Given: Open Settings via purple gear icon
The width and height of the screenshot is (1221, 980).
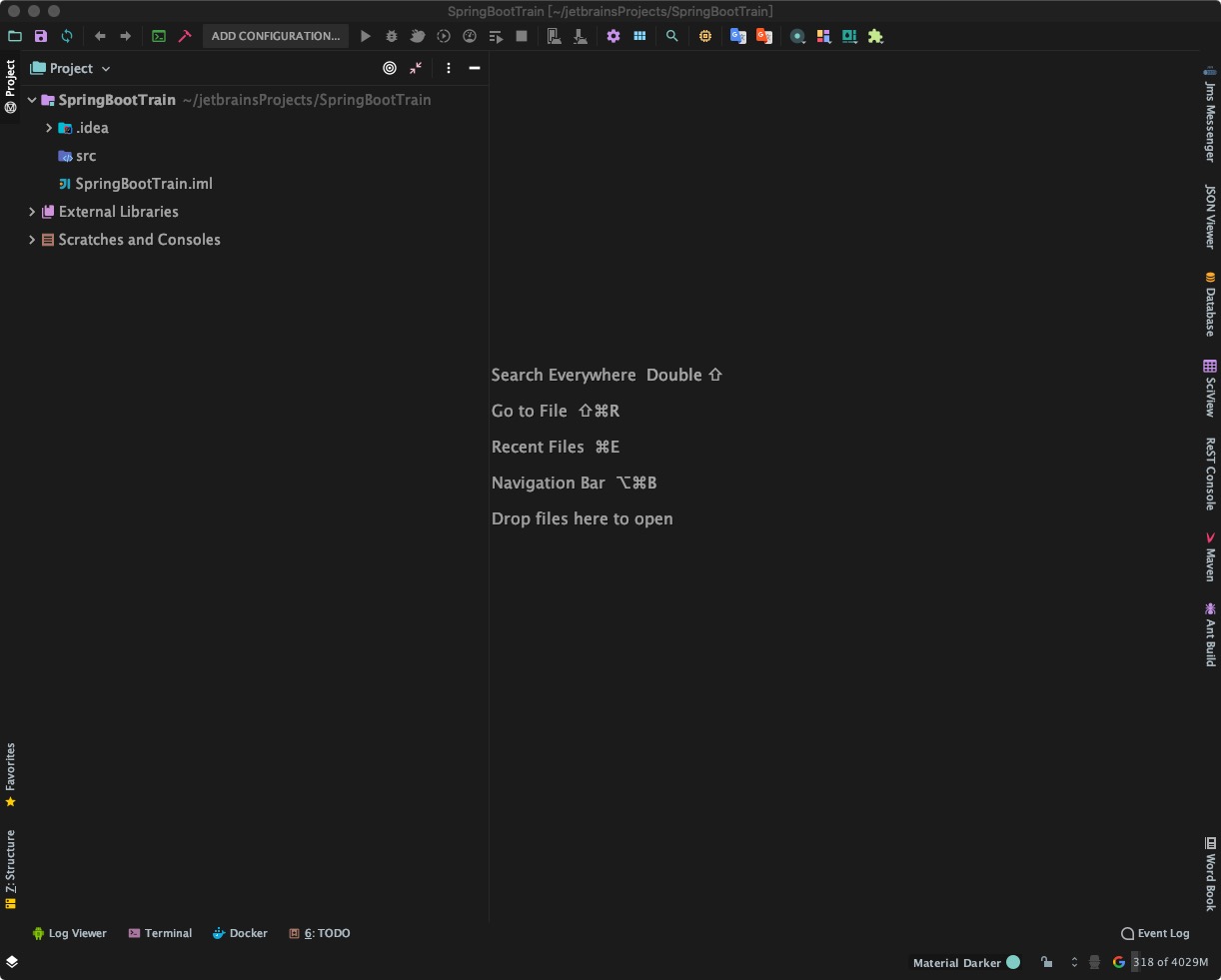Looking at the screenshot, I should [x=613, y=36].
